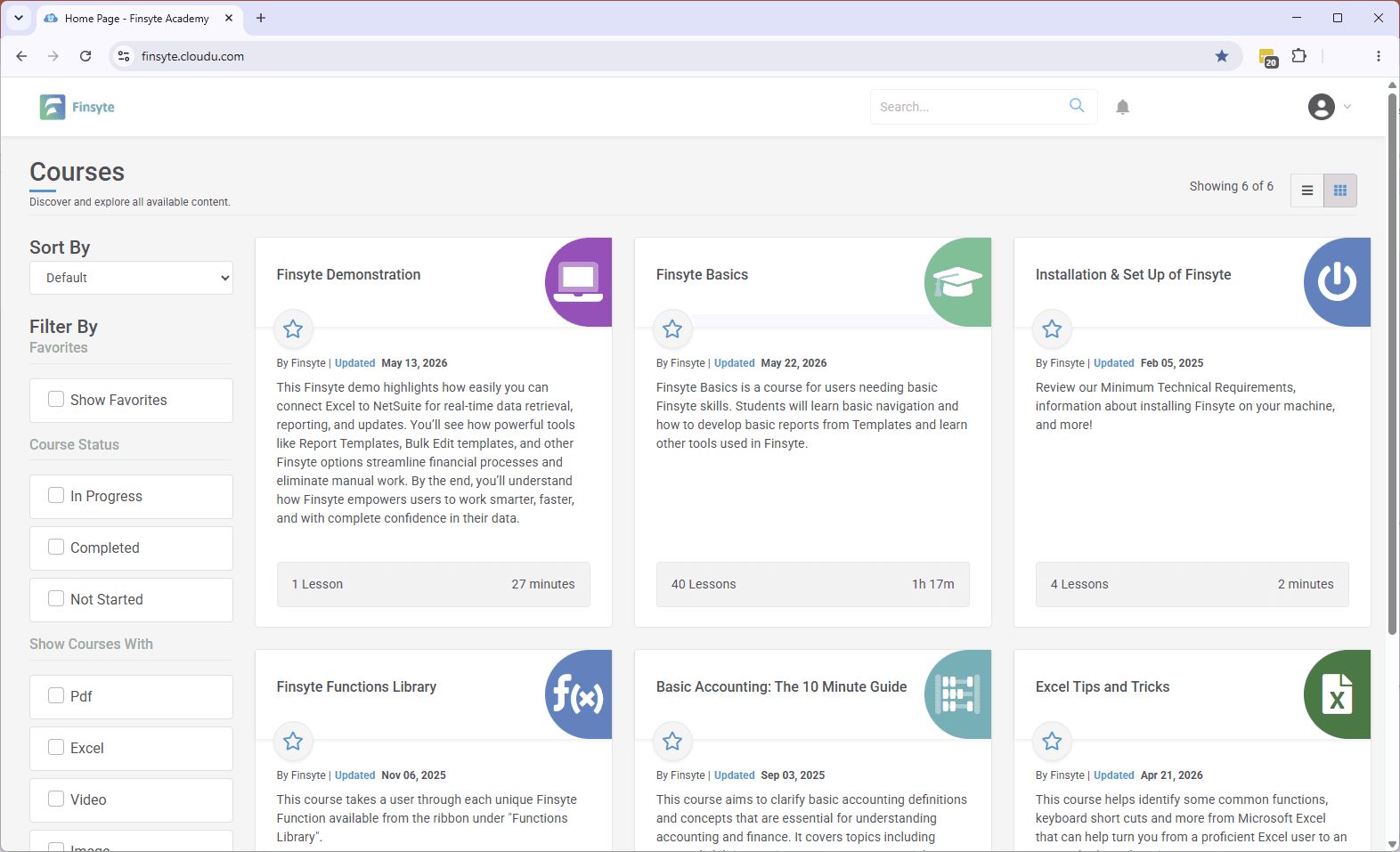The width and height of the screenshot is (1400, 852).
Task: Open a new browser tab
Action: tap(261, 18)
